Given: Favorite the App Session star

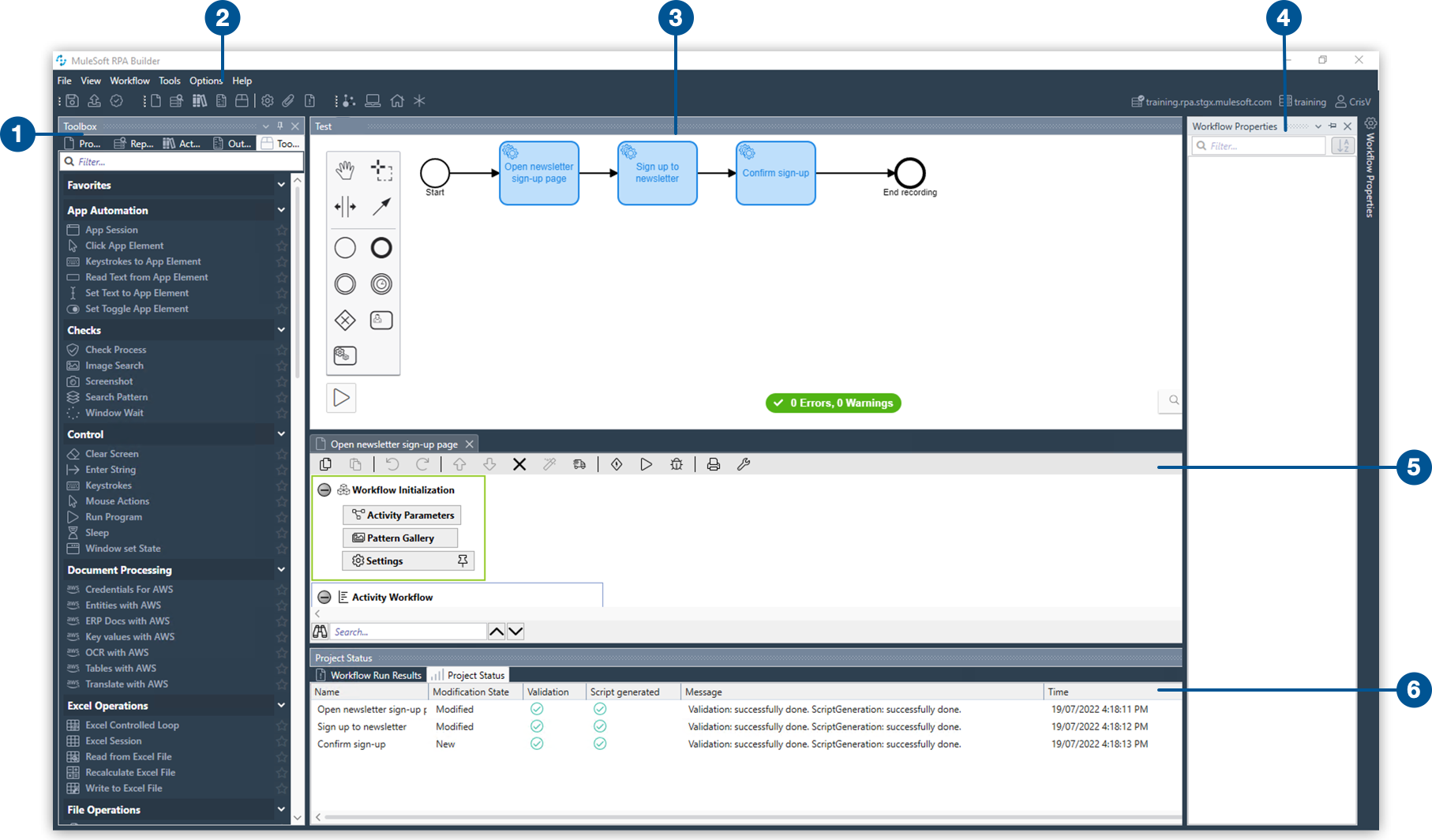Looking at the screenshot, I should point(282,230).
